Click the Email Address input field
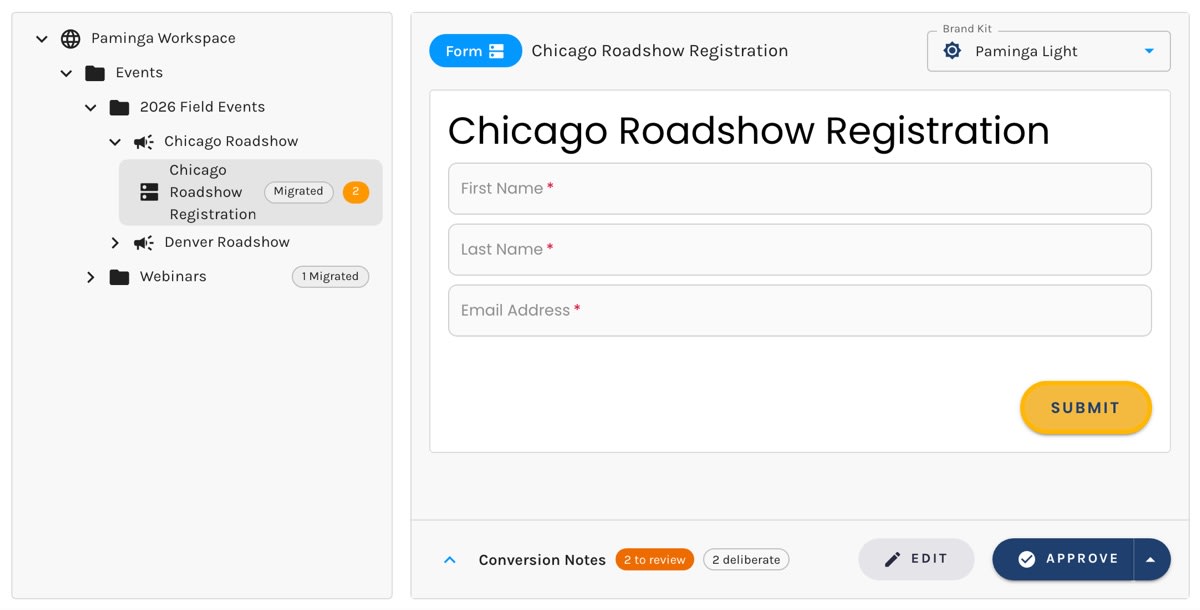Viewport: 1200px width, 610px height. (799, 311)
